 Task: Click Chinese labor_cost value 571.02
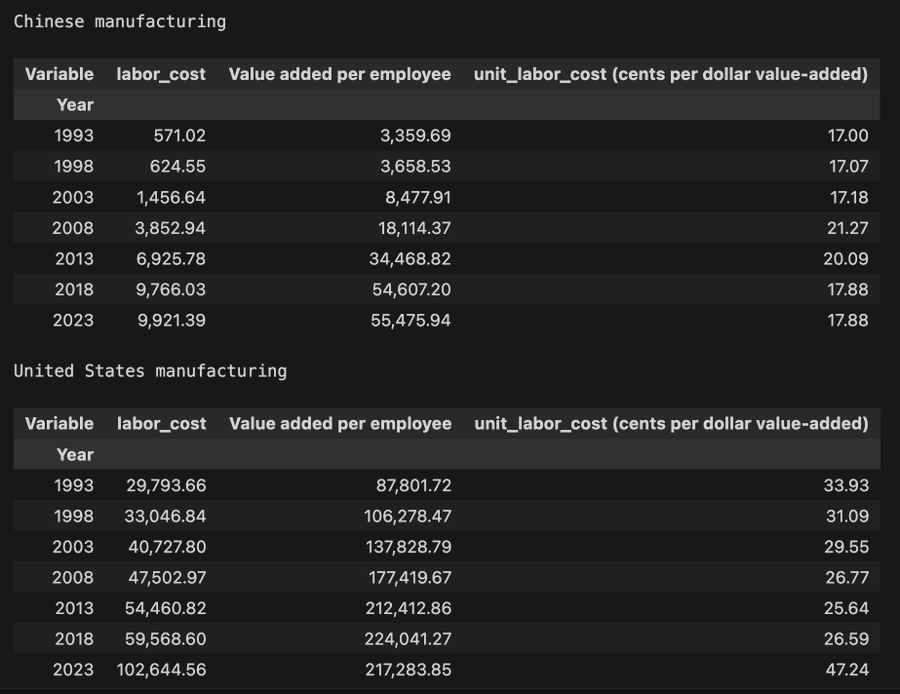pos(180,135)
